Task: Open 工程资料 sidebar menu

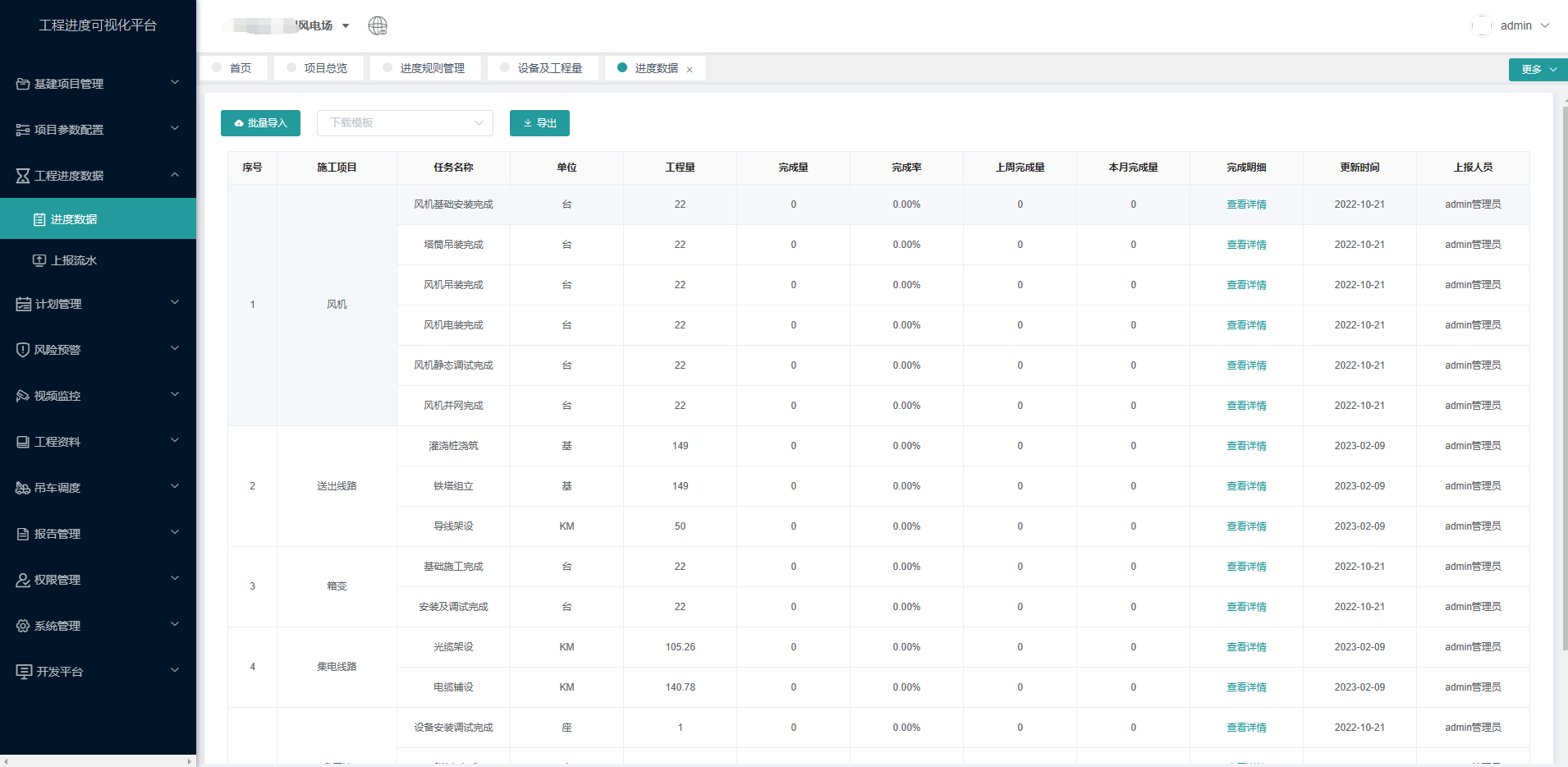Action: pyautogui.click(x=98, y=442)
